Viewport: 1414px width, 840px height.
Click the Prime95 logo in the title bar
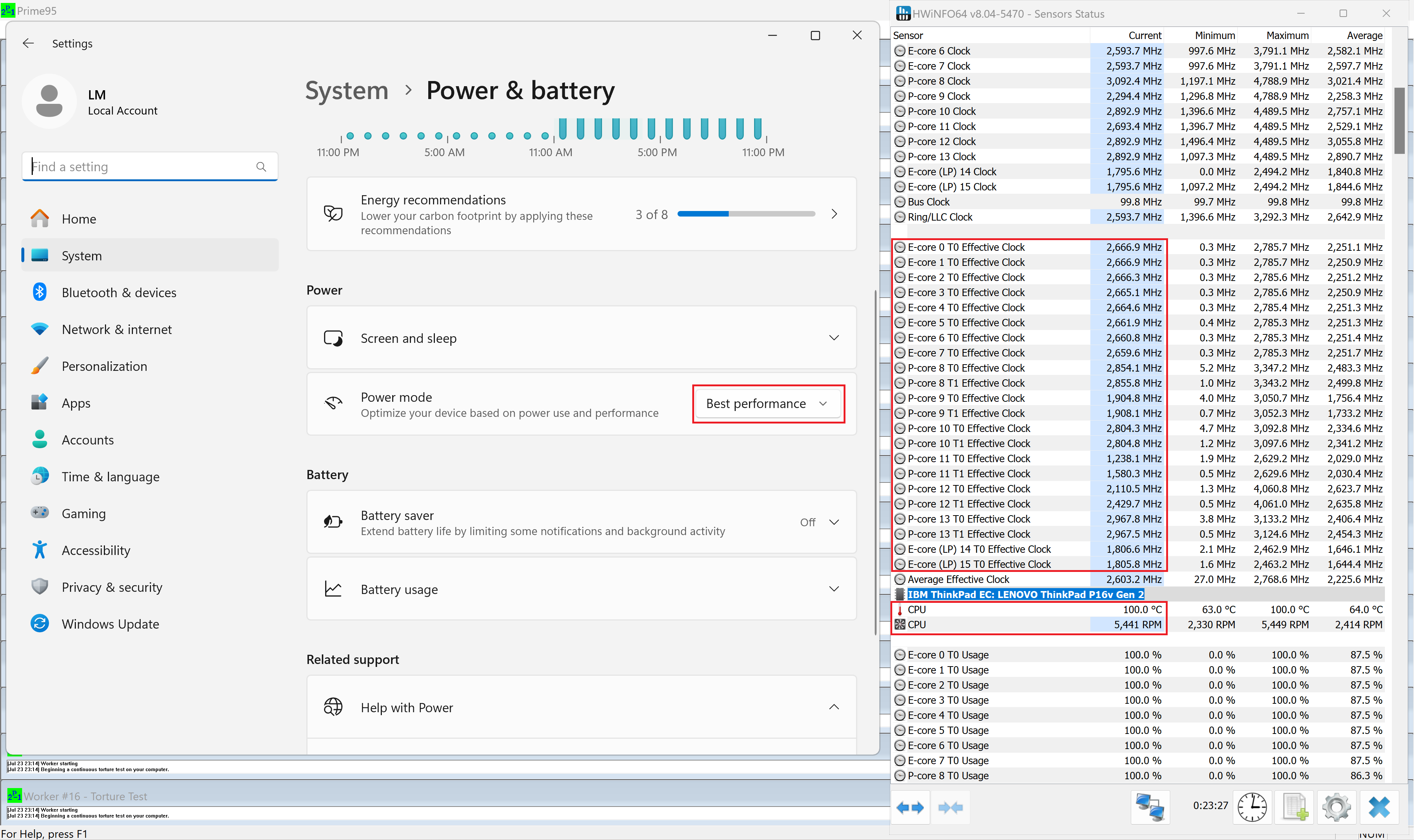tap(8, 10)
